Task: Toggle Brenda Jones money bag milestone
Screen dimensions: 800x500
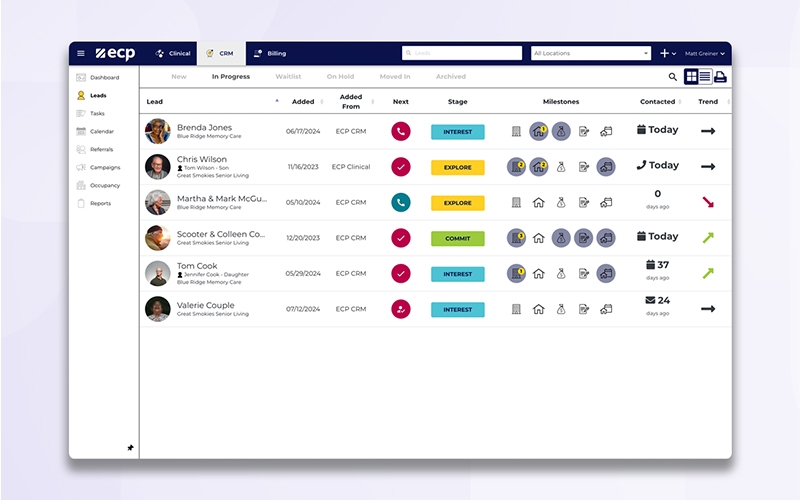Action: [561, 131]
